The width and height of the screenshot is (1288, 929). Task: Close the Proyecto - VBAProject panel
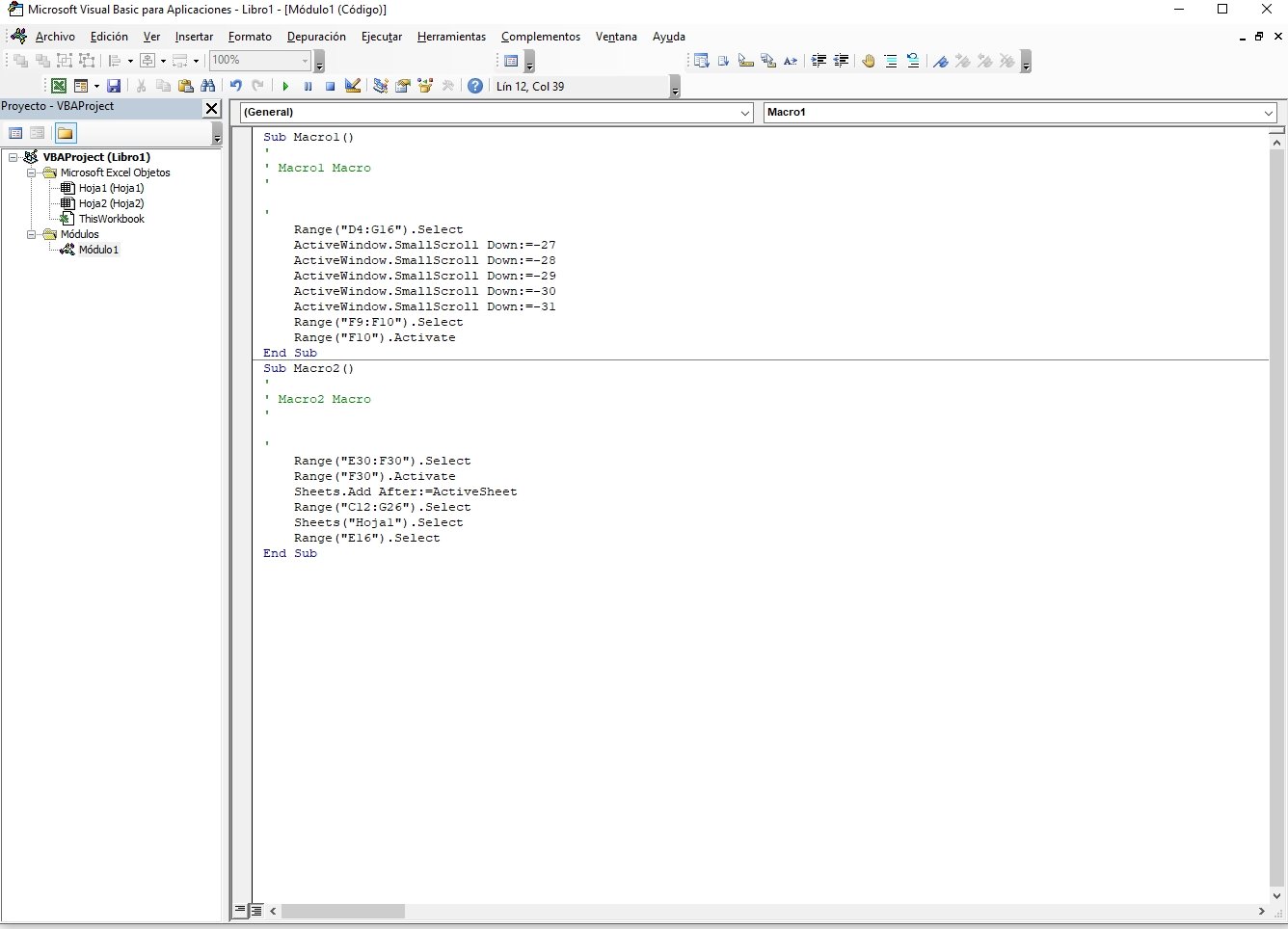[x=212, y=108]
